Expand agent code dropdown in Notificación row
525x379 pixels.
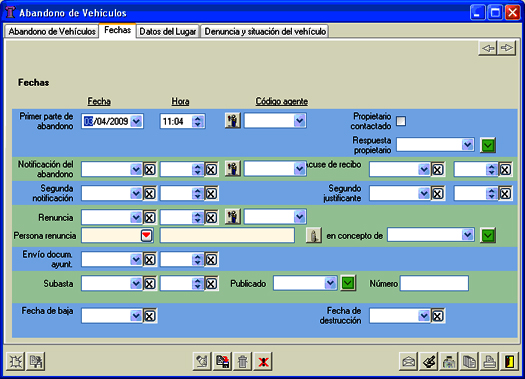[x=300, y=168]
